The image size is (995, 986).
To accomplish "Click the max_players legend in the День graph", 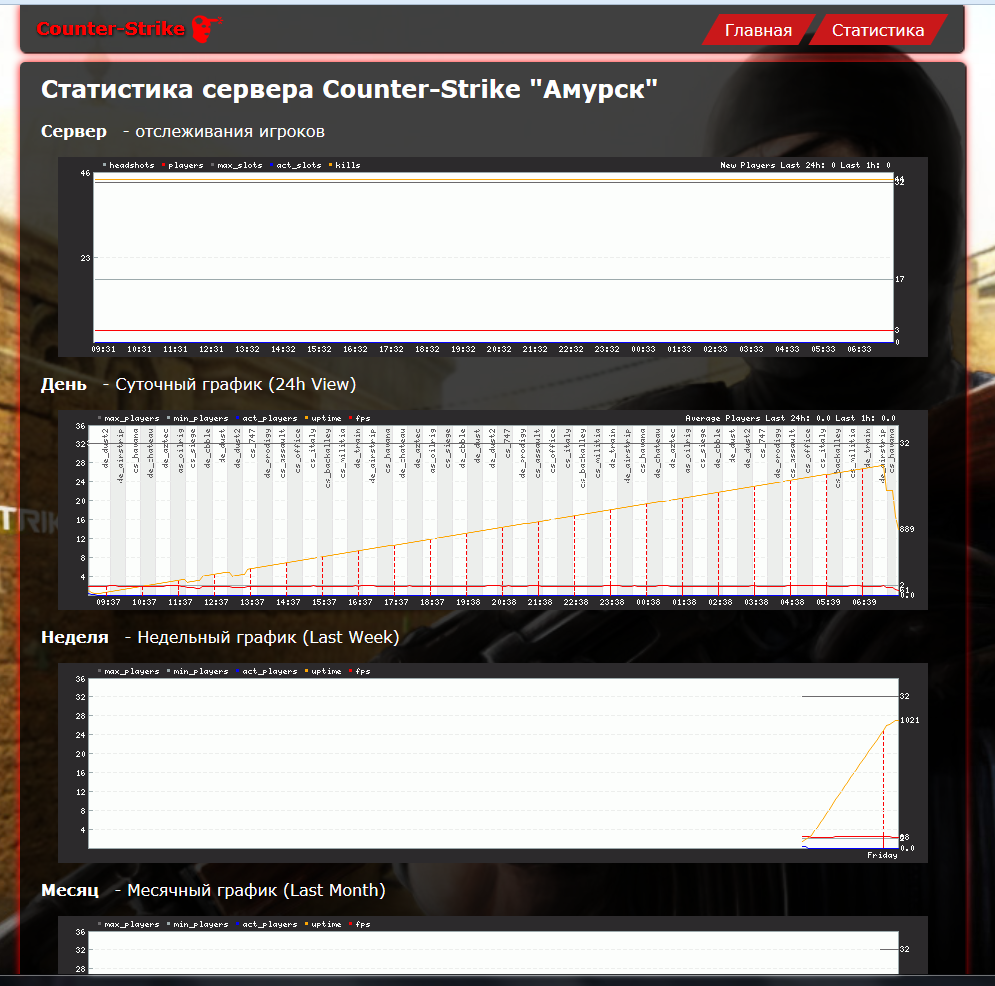I will coord(131,418).
